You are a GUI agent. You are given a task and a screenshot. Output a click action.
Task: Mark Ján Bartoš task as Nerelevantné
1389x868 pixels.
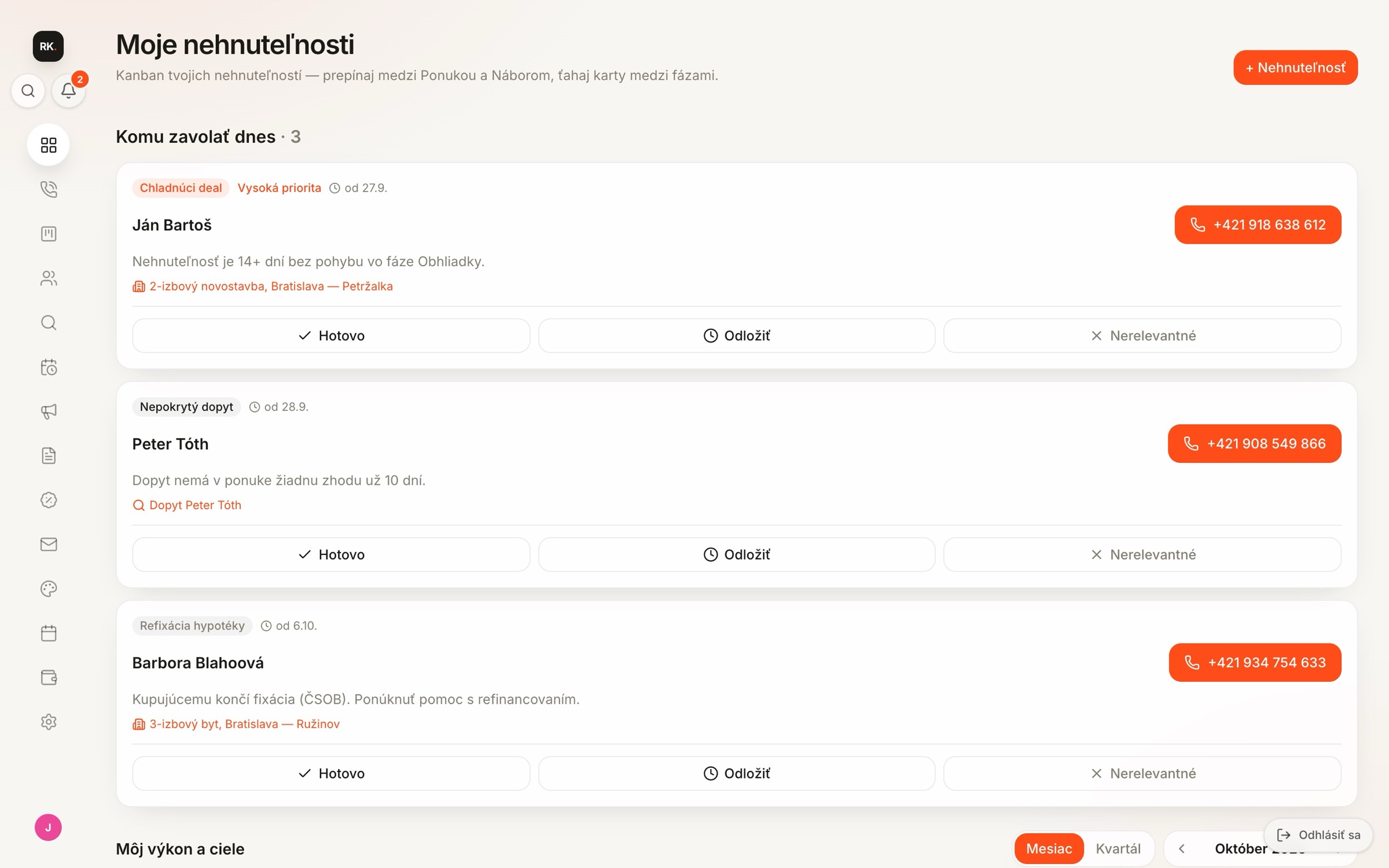pos(1142,336)
